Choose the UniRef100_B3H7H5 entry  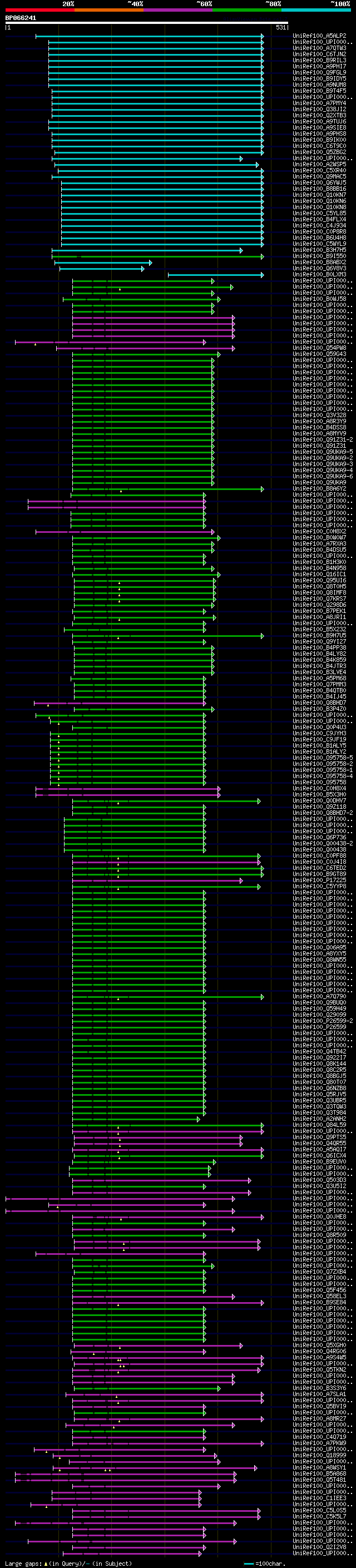click(319, 250)
